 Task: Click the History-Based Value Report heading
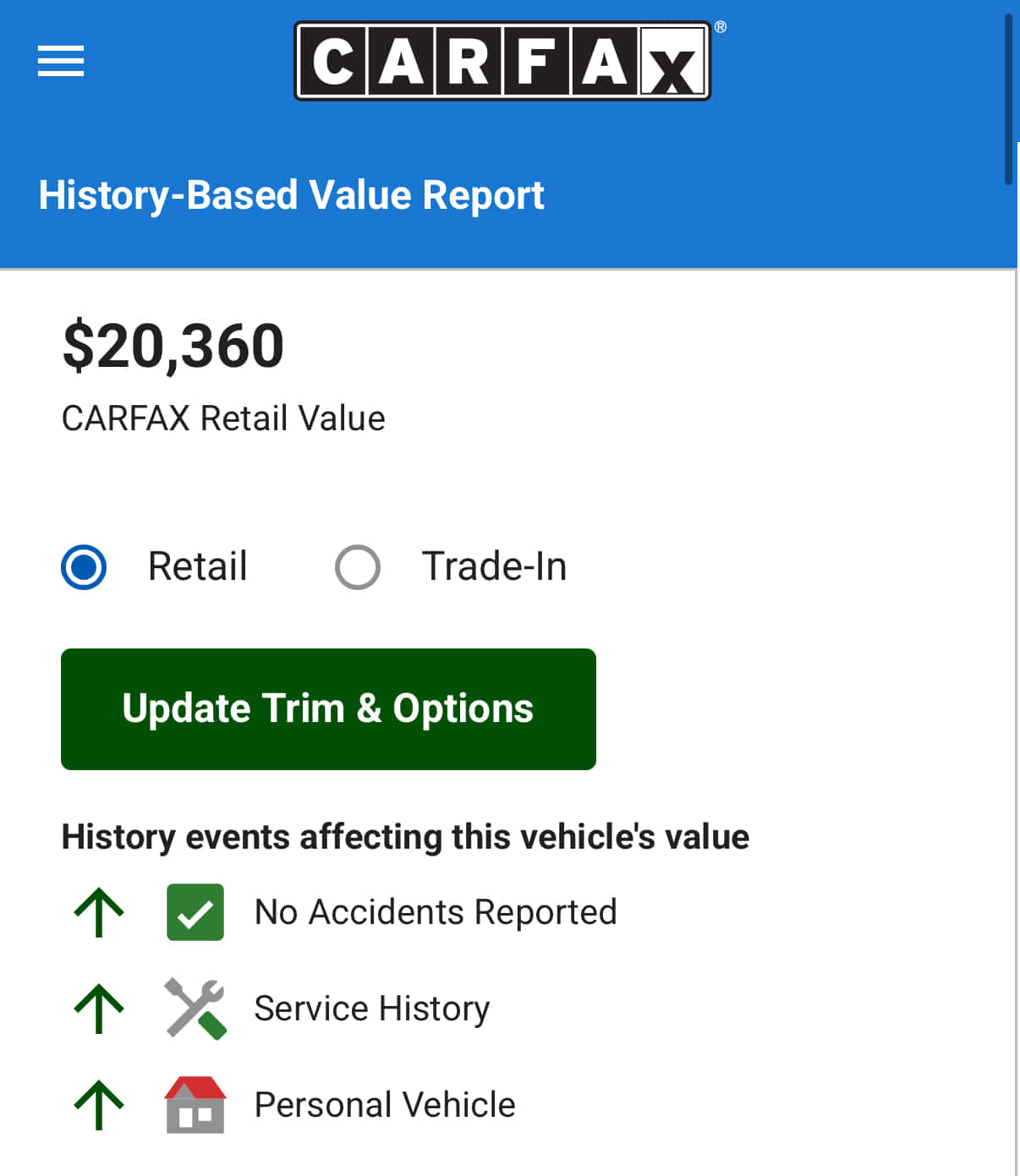tap(291, 195)
